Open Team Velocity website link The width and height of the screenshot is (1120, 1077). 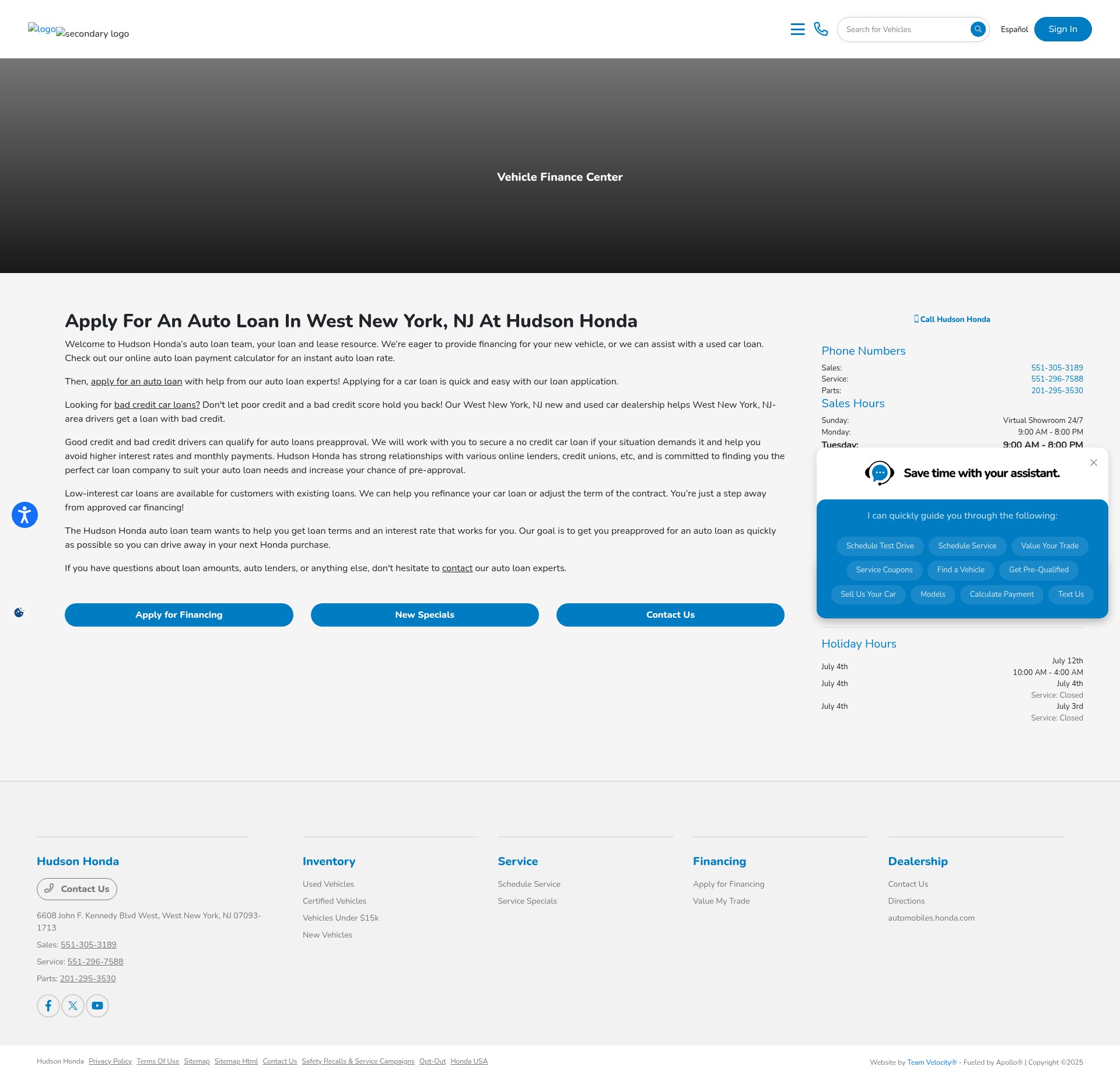[x=932, y=1062]
